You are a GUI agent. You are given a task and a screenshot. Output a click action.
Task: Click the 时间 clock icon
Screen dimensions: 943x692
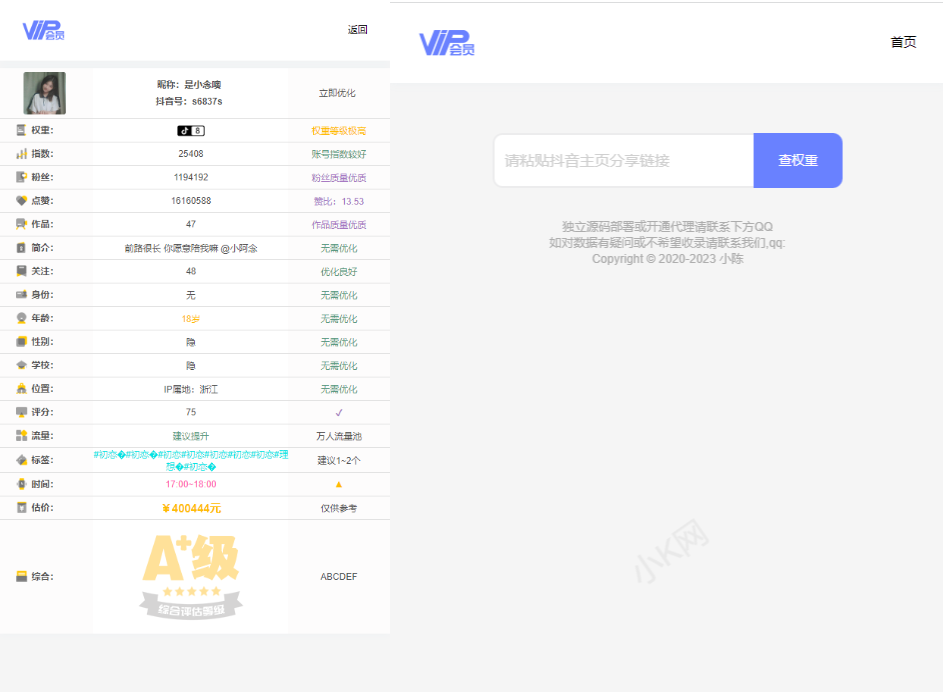pos(21,484)
